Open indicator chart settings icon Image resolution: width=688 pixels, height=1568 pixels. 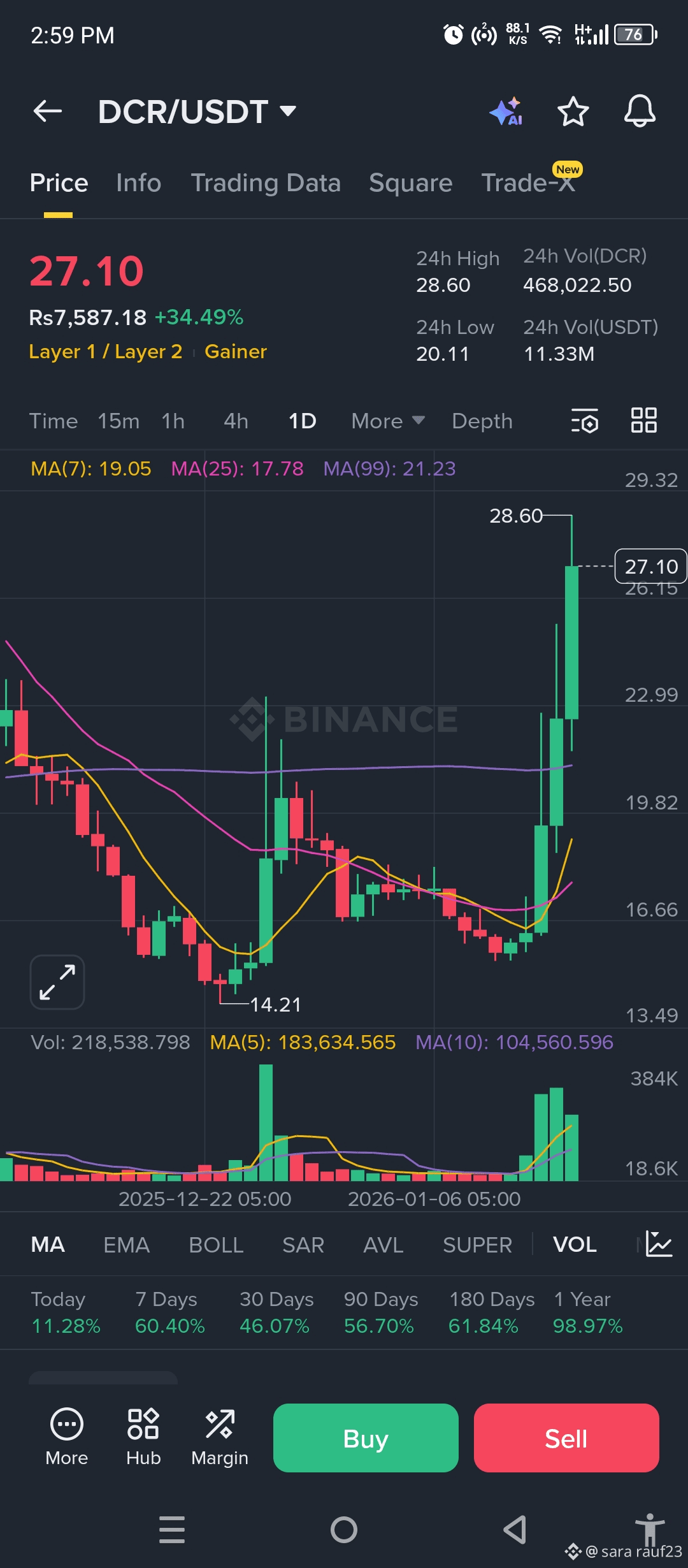coord(659,1244)
